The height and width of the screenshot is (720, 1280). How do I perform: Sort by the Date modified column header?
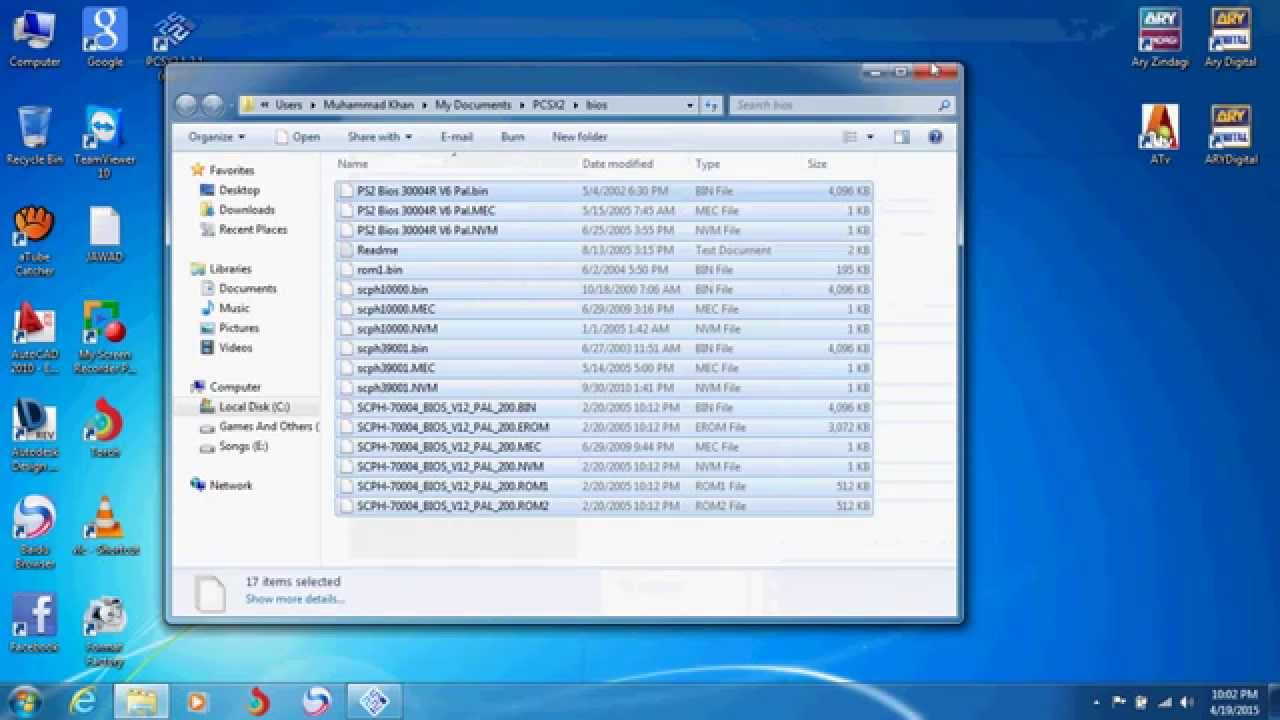click(x=617, y=164)
